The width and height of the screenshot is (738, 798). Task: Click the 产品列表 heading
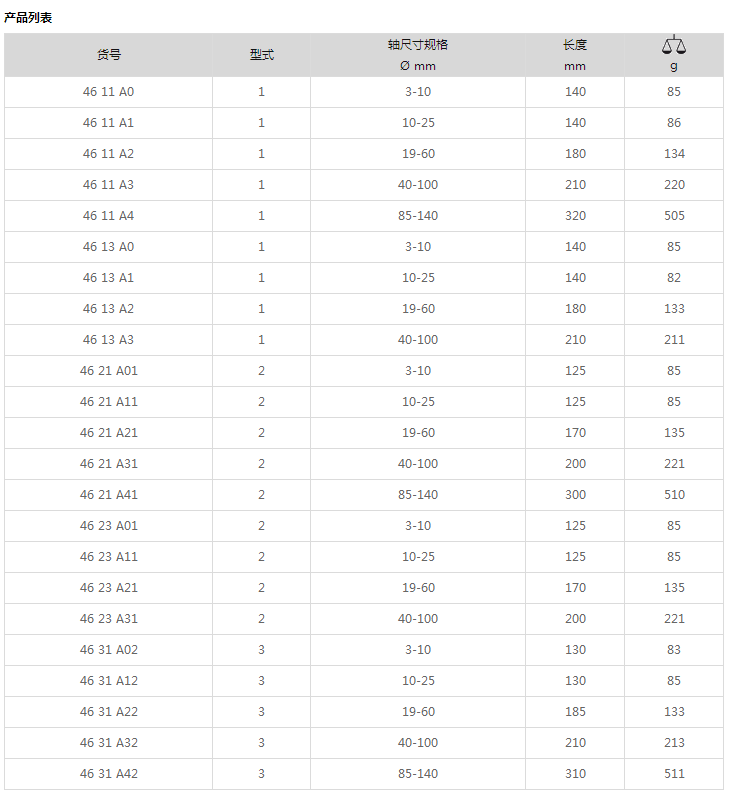(x=28, y=18)
